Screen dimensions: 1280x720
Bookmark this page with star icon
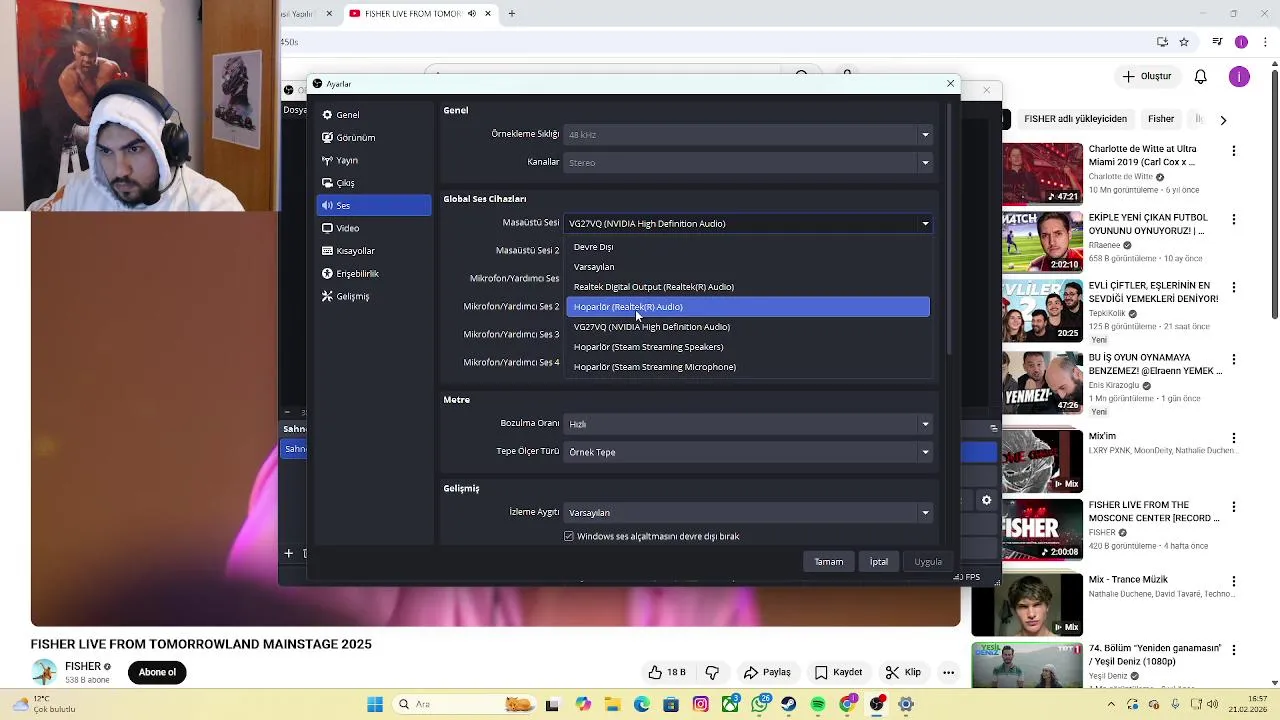pos(1184,42)
